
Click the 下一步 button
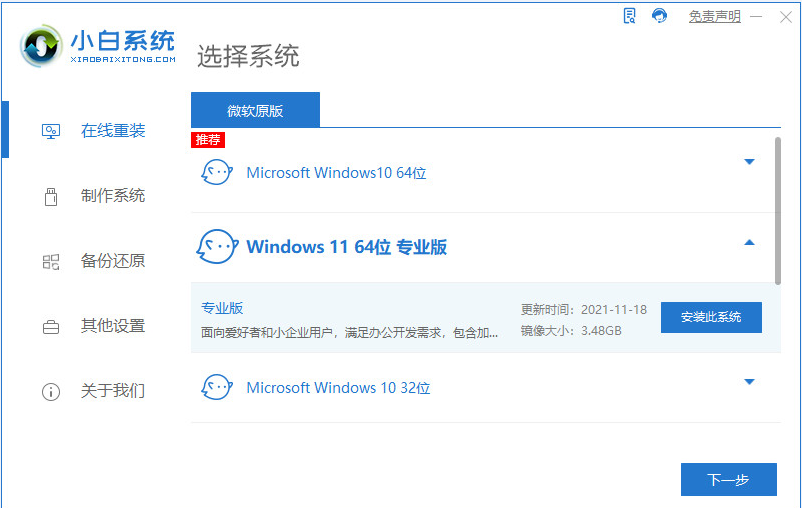tap(728, 479)
